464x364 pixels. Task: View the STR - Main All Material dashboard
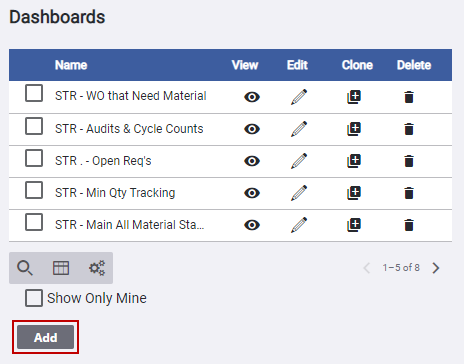[x=252, y=225]
